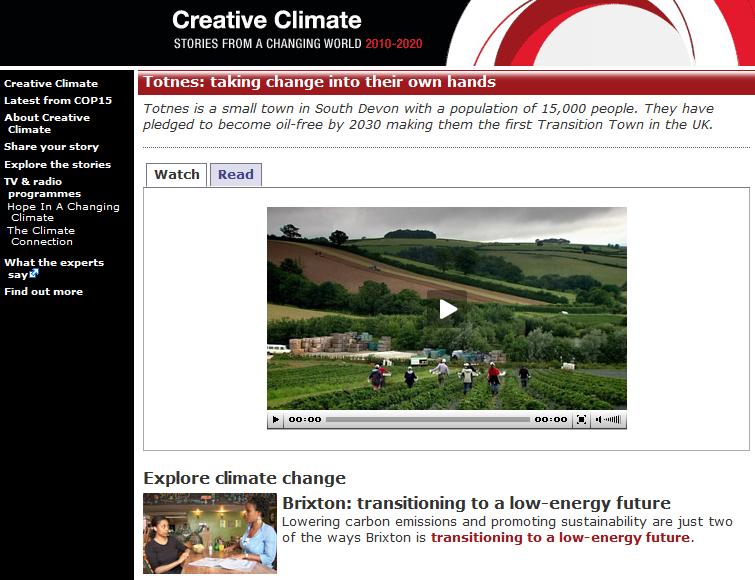Open external link icon beside 'say'
755x580 pixels.
[x=34, y=274]
